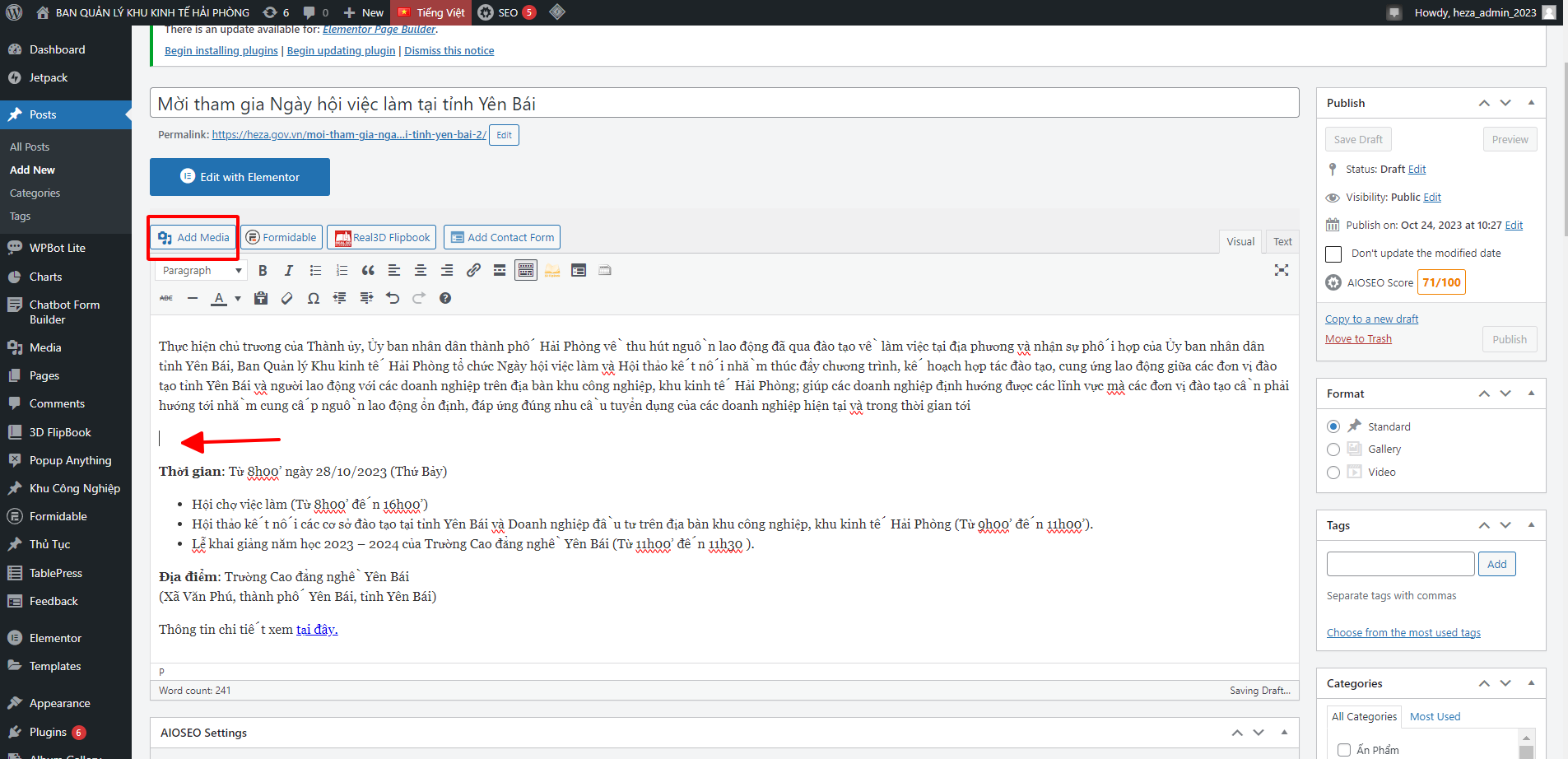Screen dimensions: 1568x759
Task: Open the Paragraph format dropdown
Action: point(201,271)
